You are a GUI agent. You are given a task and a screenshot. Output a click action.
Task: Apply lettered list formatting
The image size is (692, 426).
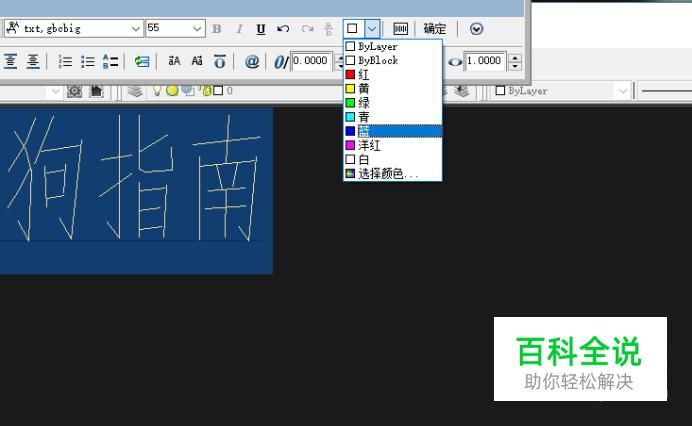(110, 61)
